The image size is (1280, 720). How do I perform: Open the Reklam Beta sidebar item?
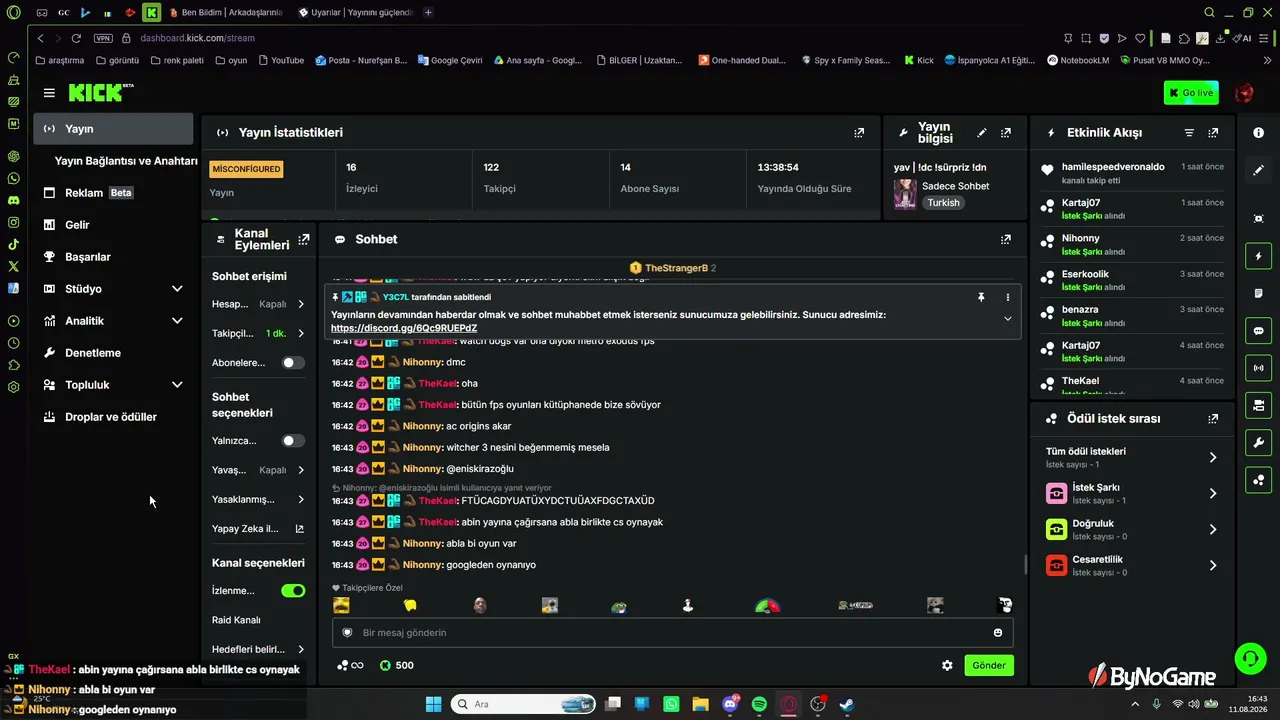[x=113, y=193]
